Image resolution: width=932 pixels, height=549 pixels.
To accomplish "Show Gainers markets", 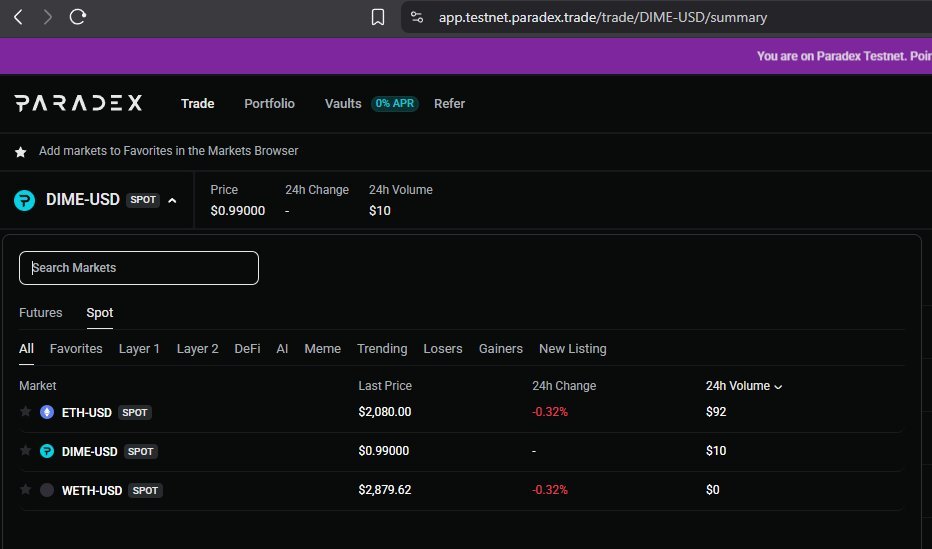I will (x=500, y=349).
